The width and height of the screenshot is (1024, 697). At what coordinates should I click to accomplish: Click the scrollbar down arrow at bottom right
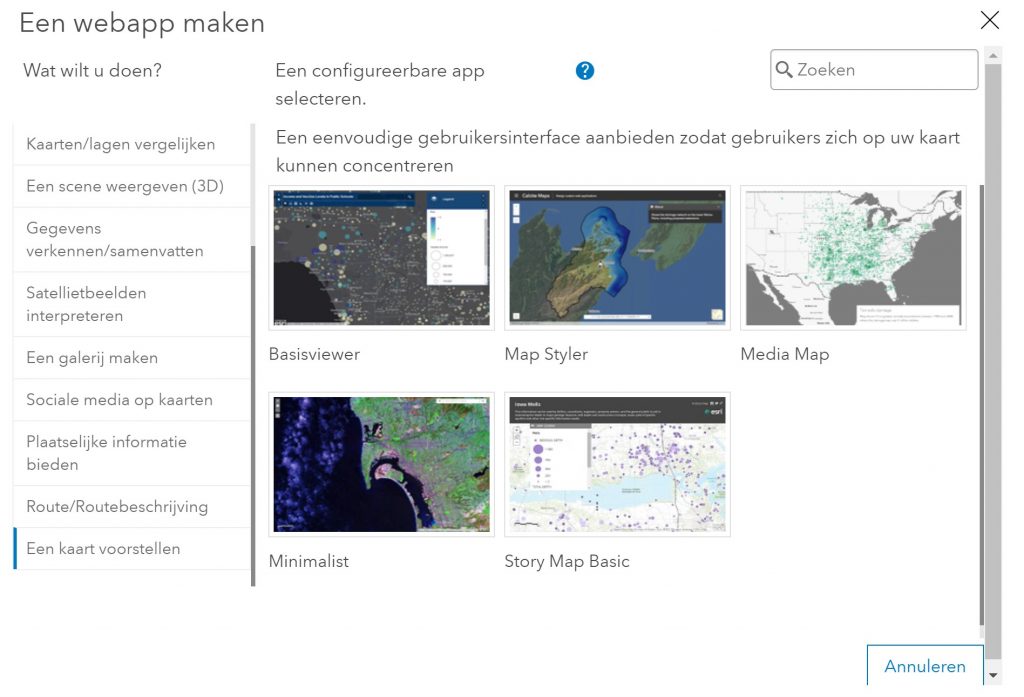(992, 676)
